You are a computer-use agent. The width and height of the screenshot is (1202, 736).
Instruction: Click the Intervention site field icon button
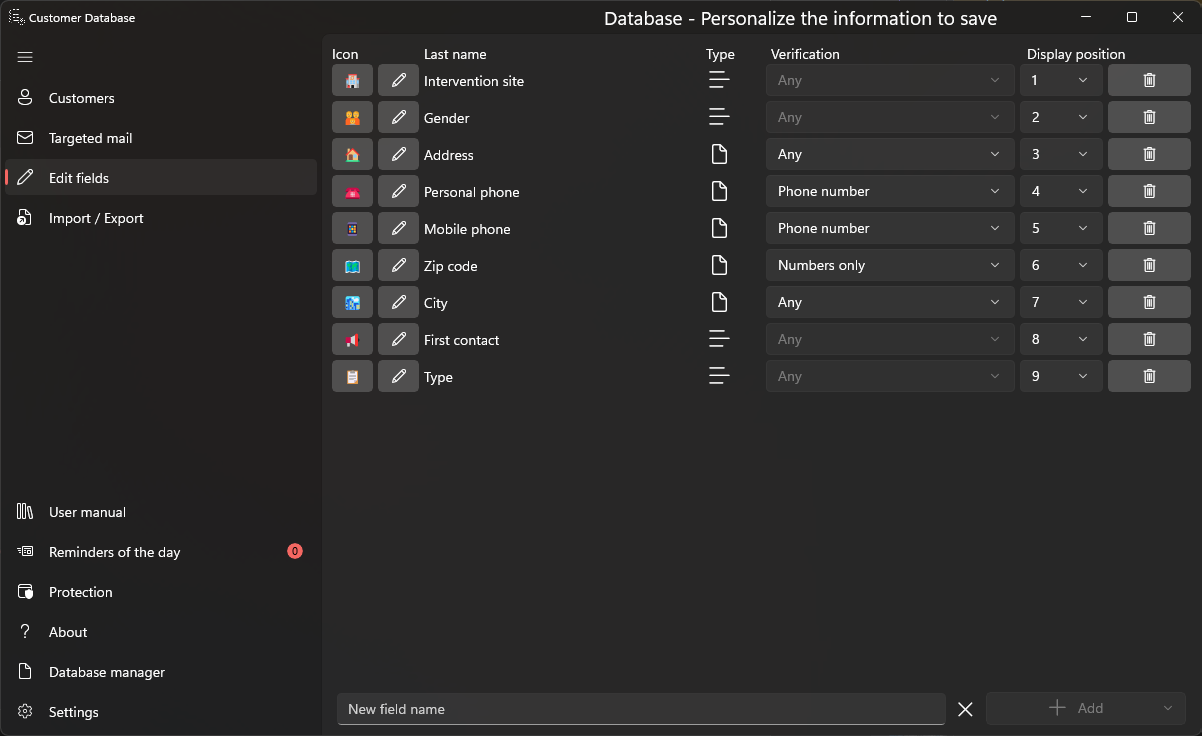352,81
